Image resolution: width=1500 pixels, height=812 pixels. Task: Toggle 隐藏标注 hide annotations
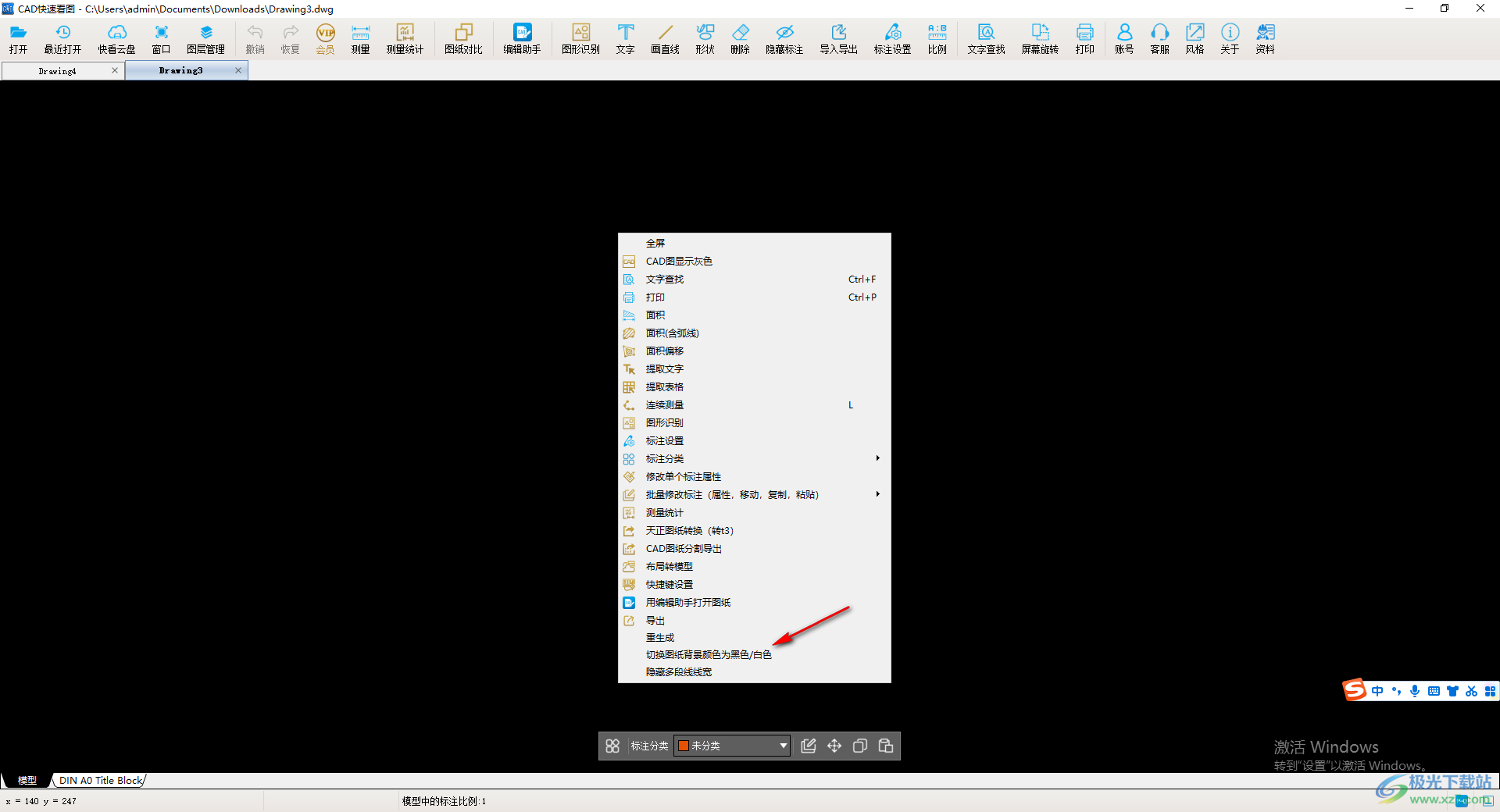click(x=784, y=38)
